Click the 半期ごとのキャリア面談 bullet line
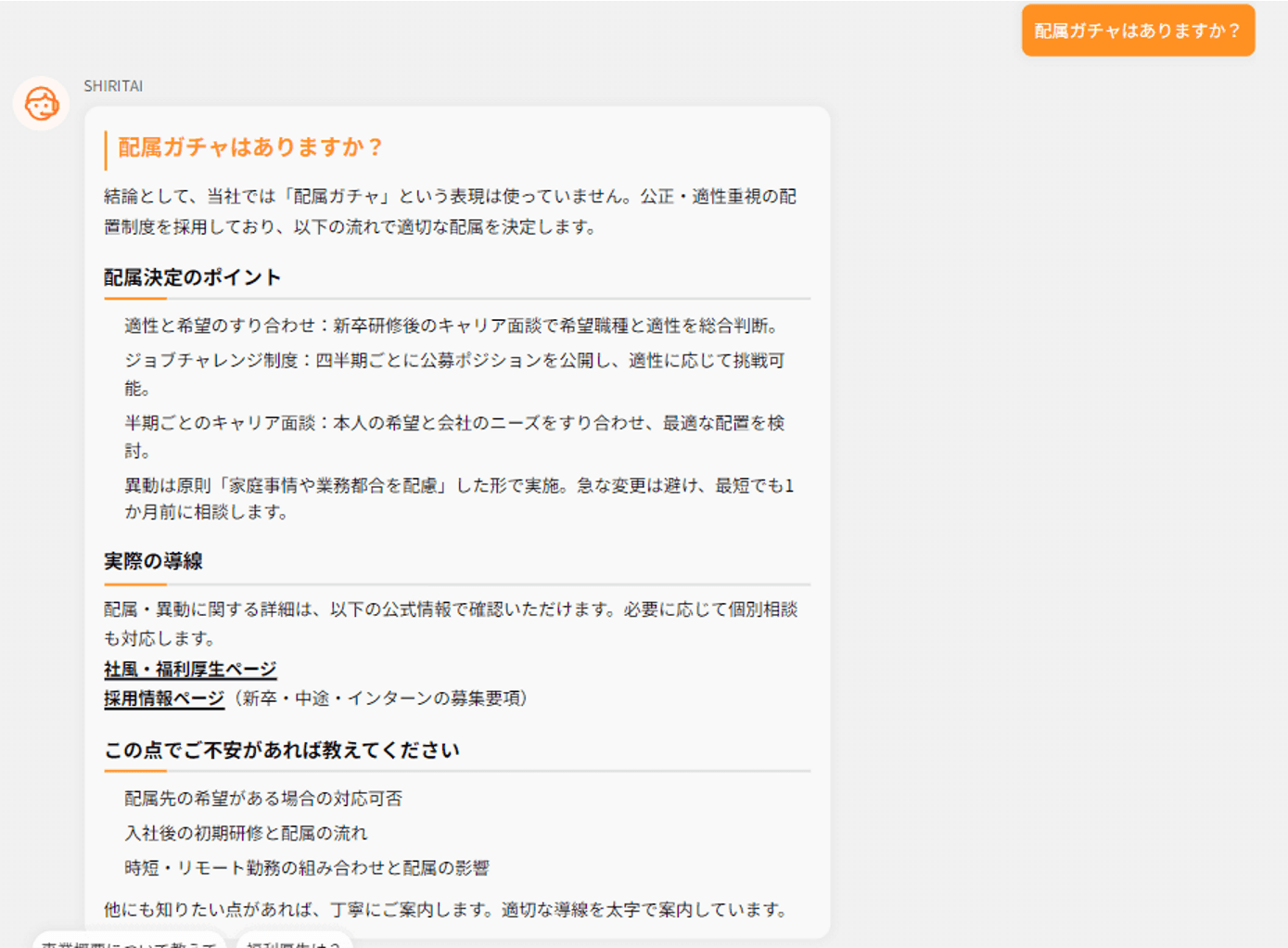 pos(454,436)
